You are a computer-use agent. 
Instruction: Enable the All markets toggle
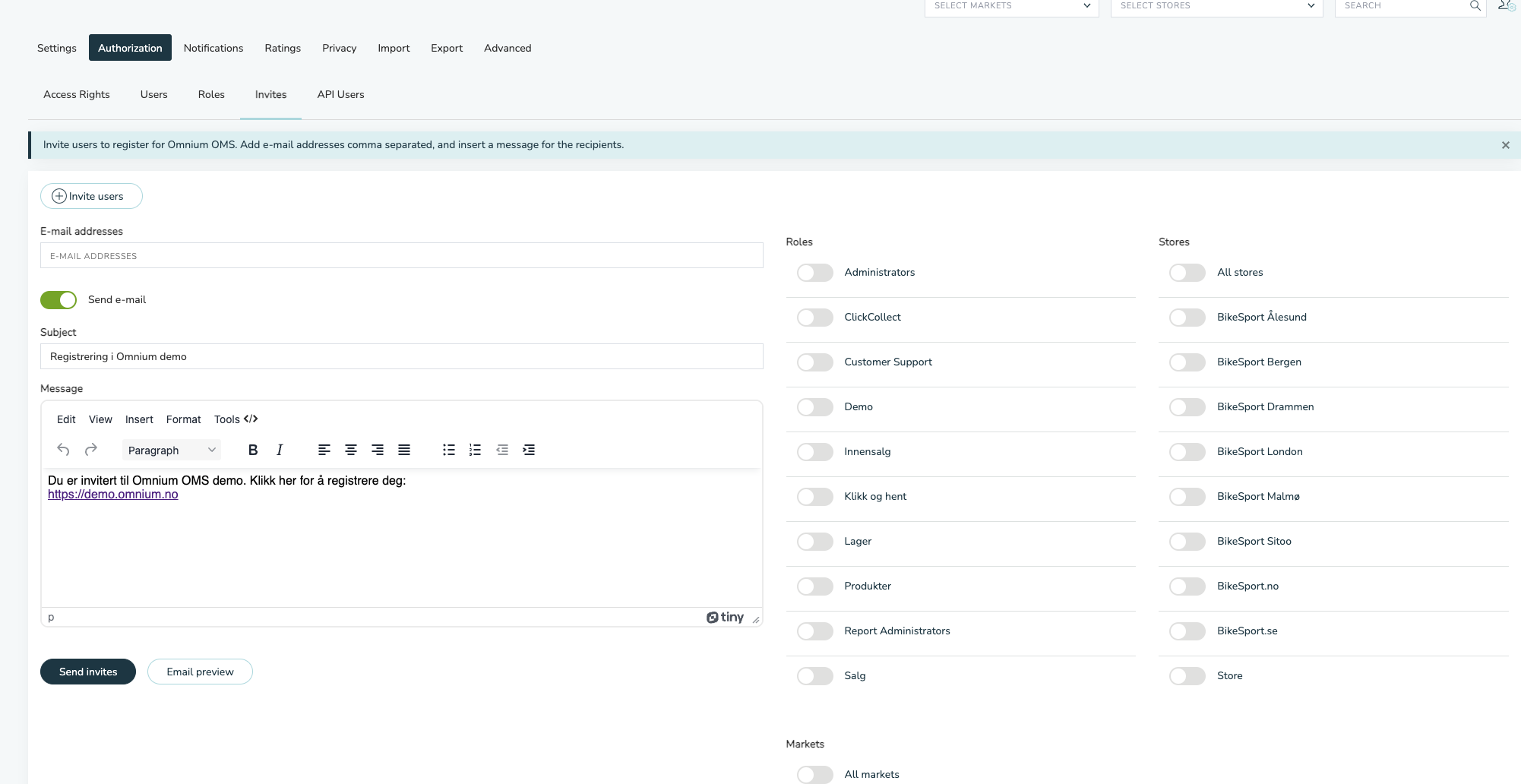pyautogui.click(x=814, y=774)
